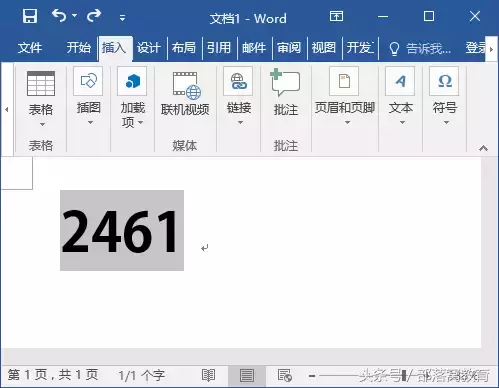Viewport: 499px width, 388px height.
Task: Collapse the ribbon with the chevron
Action: coord(483,148)
